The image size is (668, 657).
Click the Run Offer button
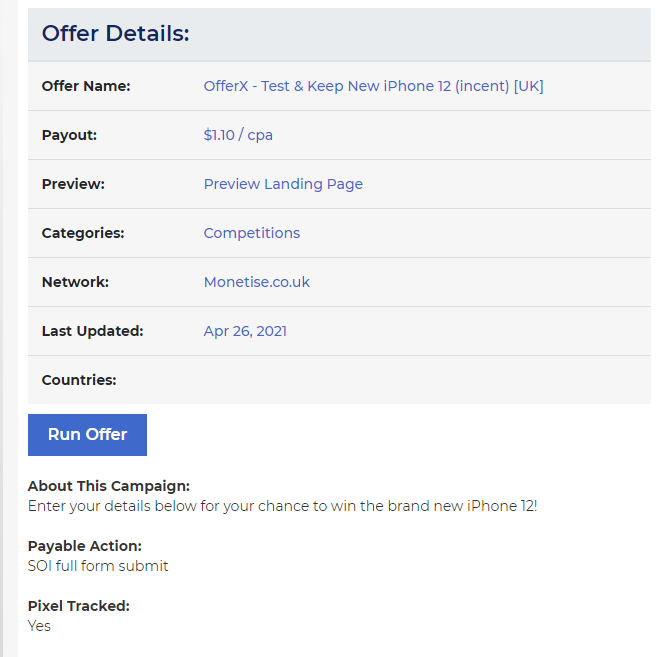click(87, 435)
